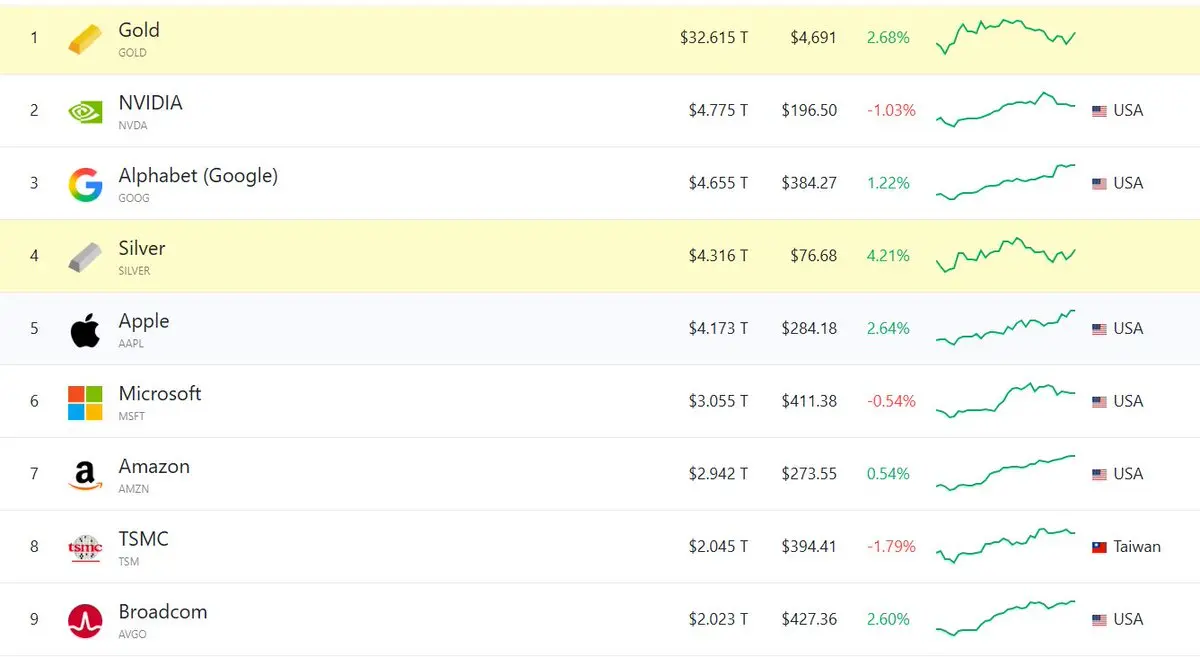Click the Apple price sparkline chart
This screenshot has height=657, width=1200.
(1006, 327)
